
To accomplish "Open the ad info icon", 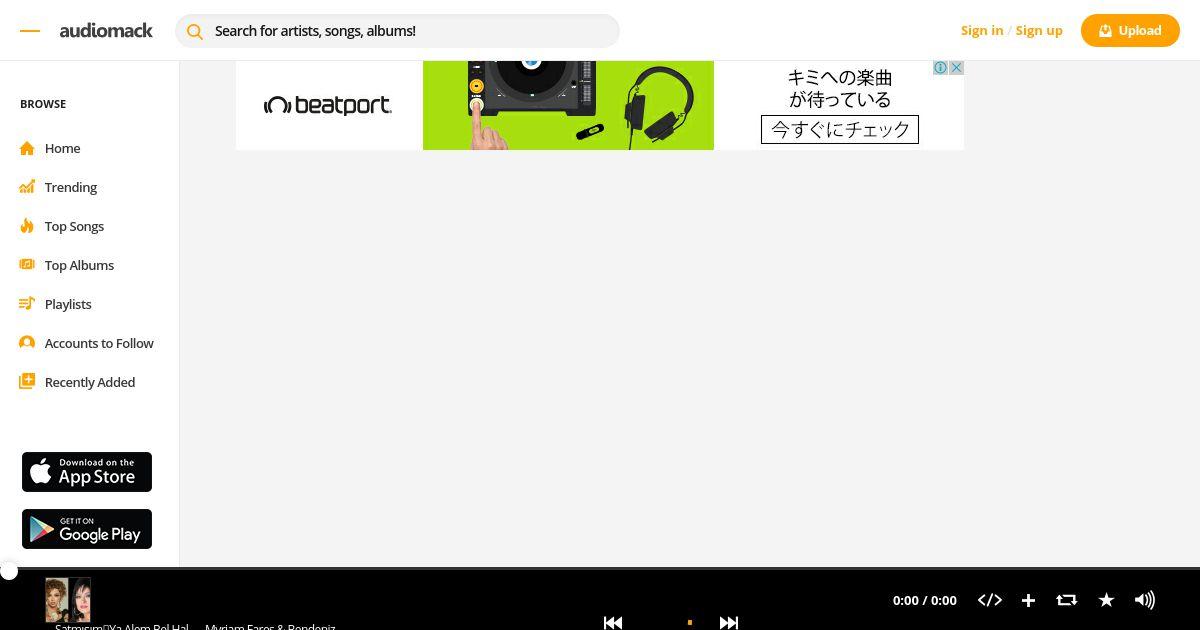I will [941, 68].
